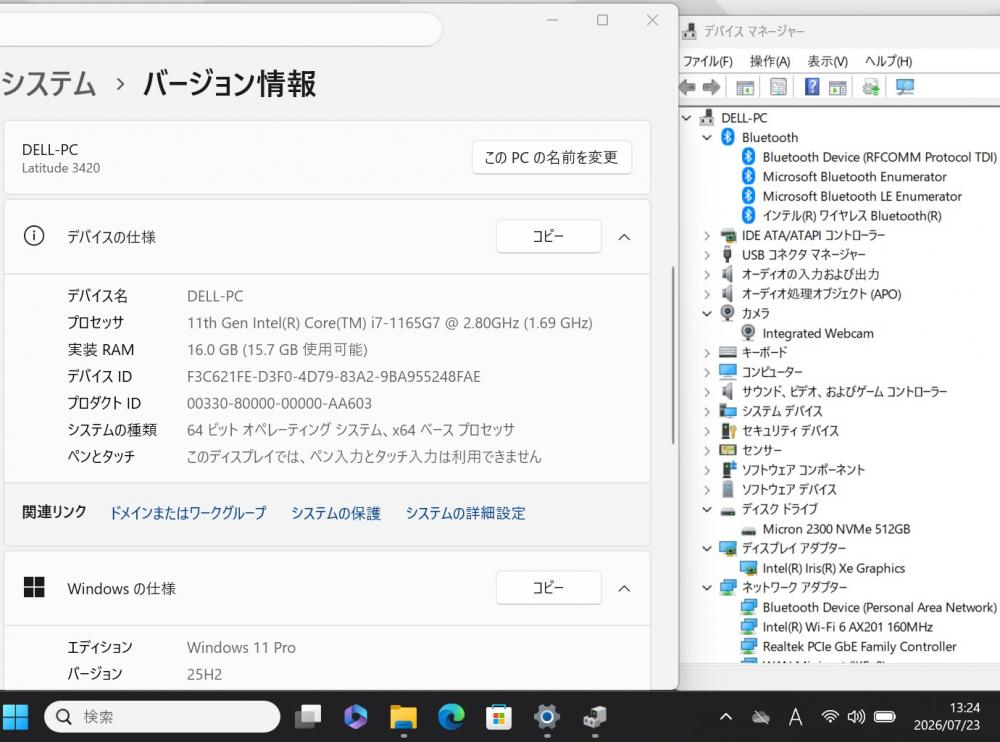Switch to Settings gear on taskbar
The height and width of the screenshot is (742, 1000).
click(x=547, y=717)
